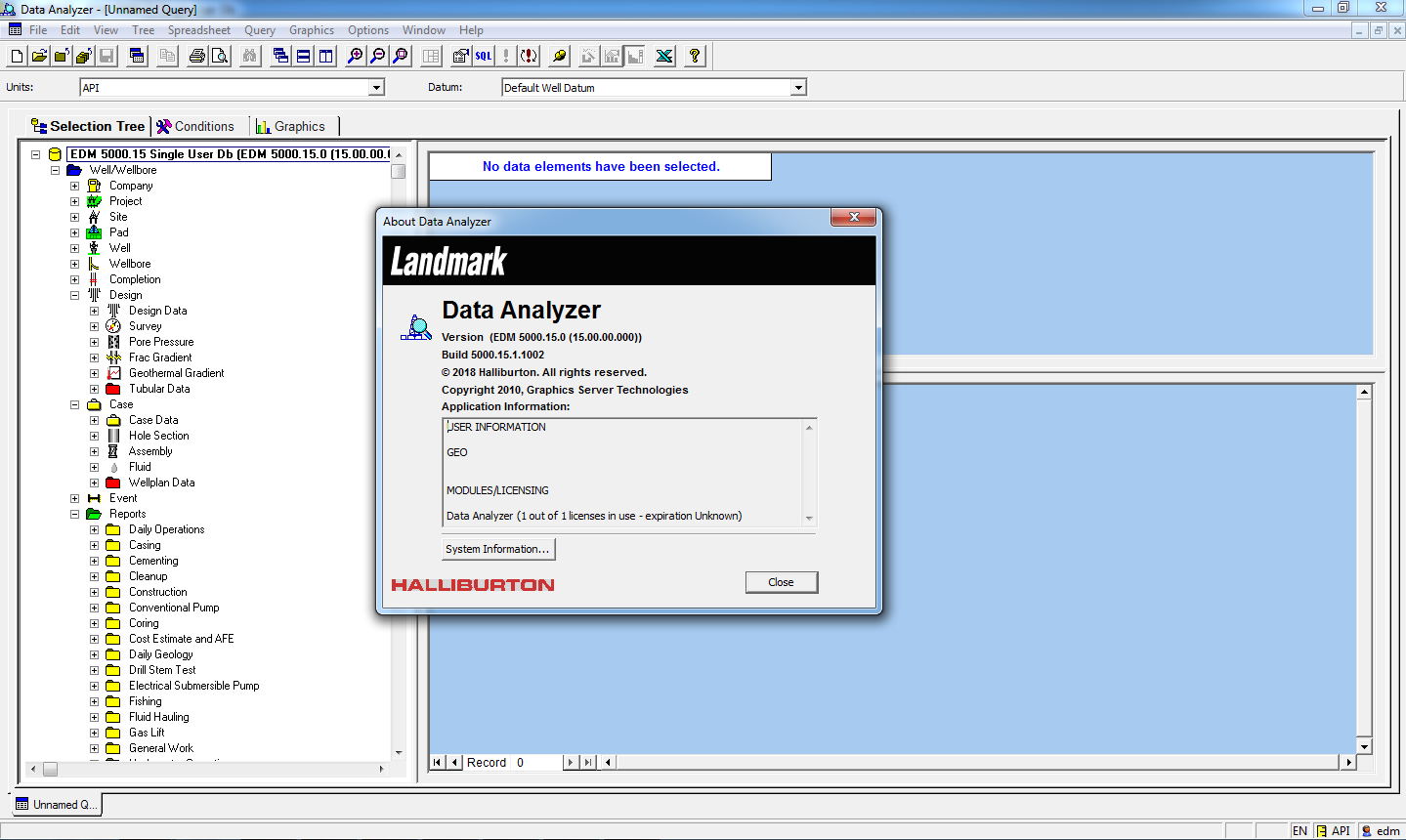The width and height of the screenshot is (1406, 840).
Task: Click the printer icon in the toolbar
Action: [x=197, y=56]
